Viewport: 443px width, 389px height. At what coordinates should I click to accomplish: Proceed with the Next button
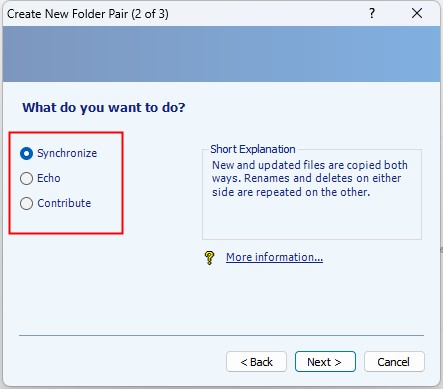pyautogui.click(x=325, y=362)
